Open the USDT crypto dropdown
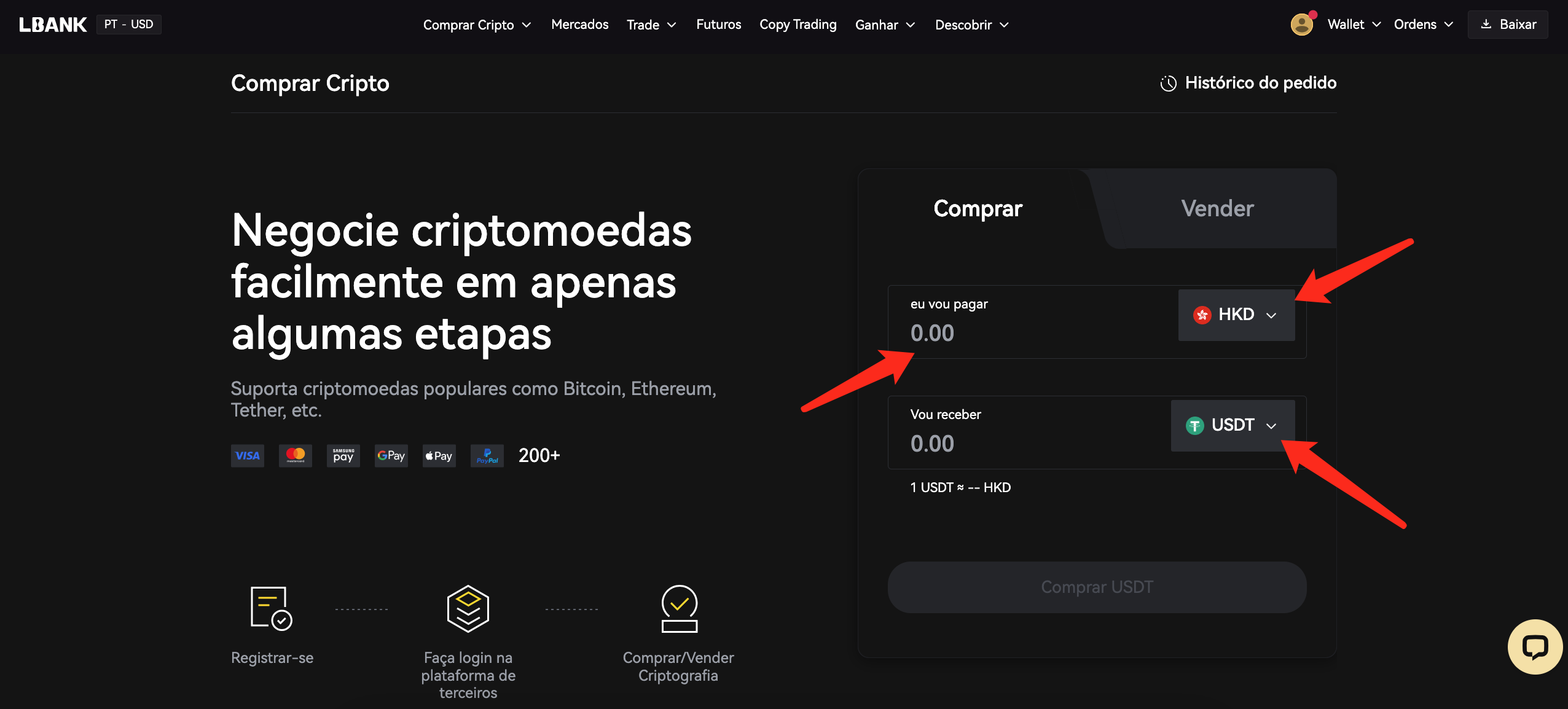The height and width of the screenshot is (709, 1568). (1233, 426)
